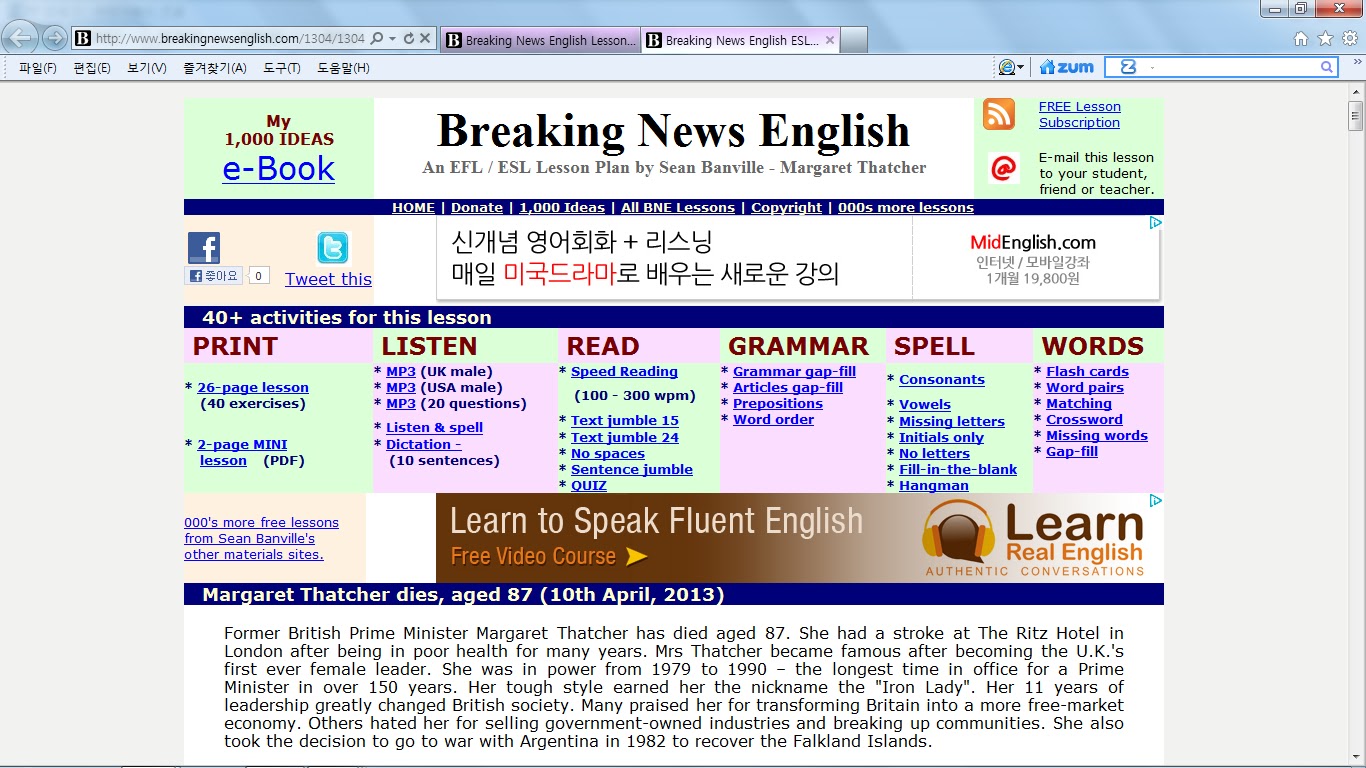Click the Donate link

click(x=477, y=207)
